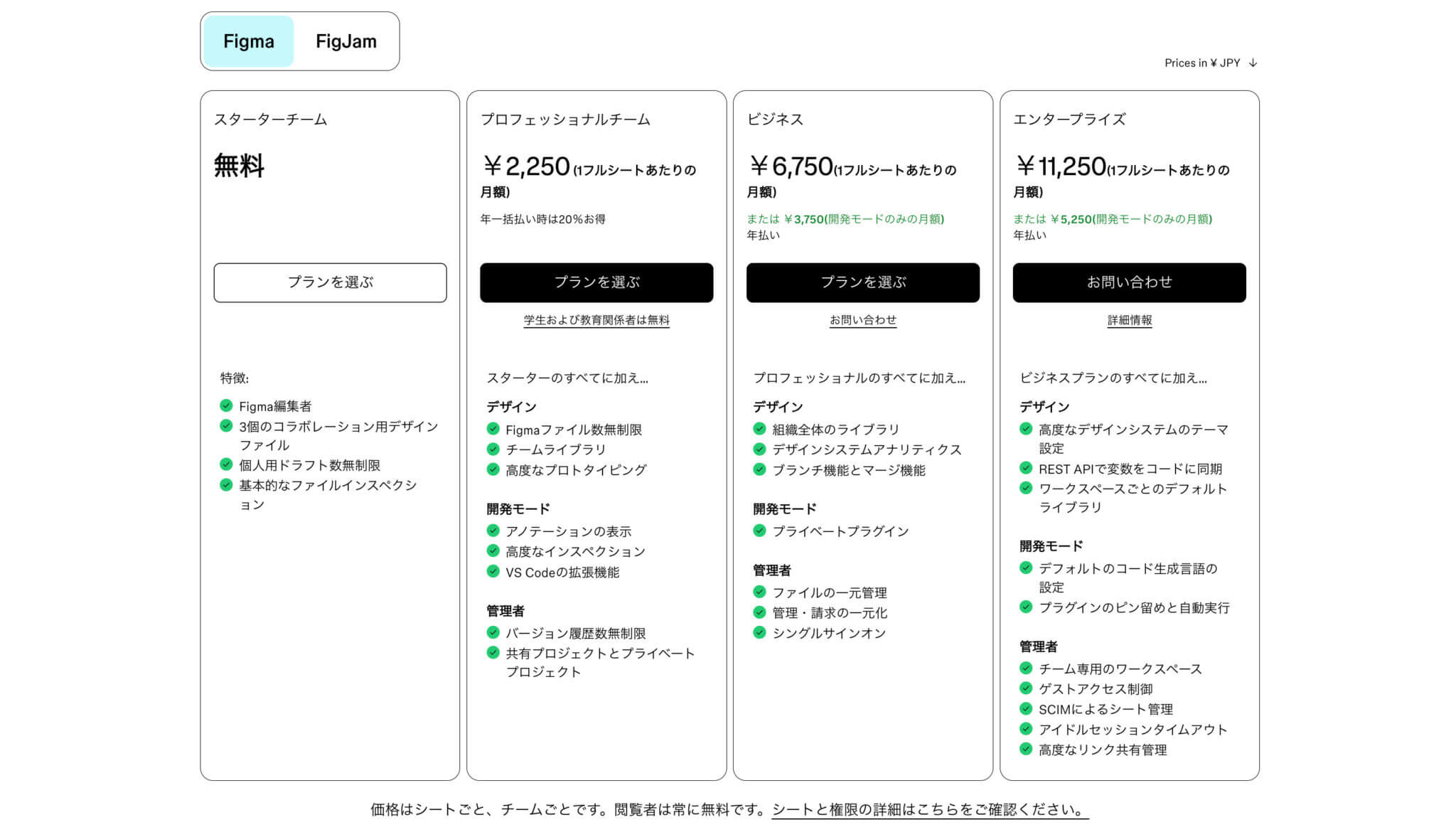This screenshot has width=1456, height=830.
Task: Click the check icon beside ブランチ機能とマージ機能
Action: 759,469
